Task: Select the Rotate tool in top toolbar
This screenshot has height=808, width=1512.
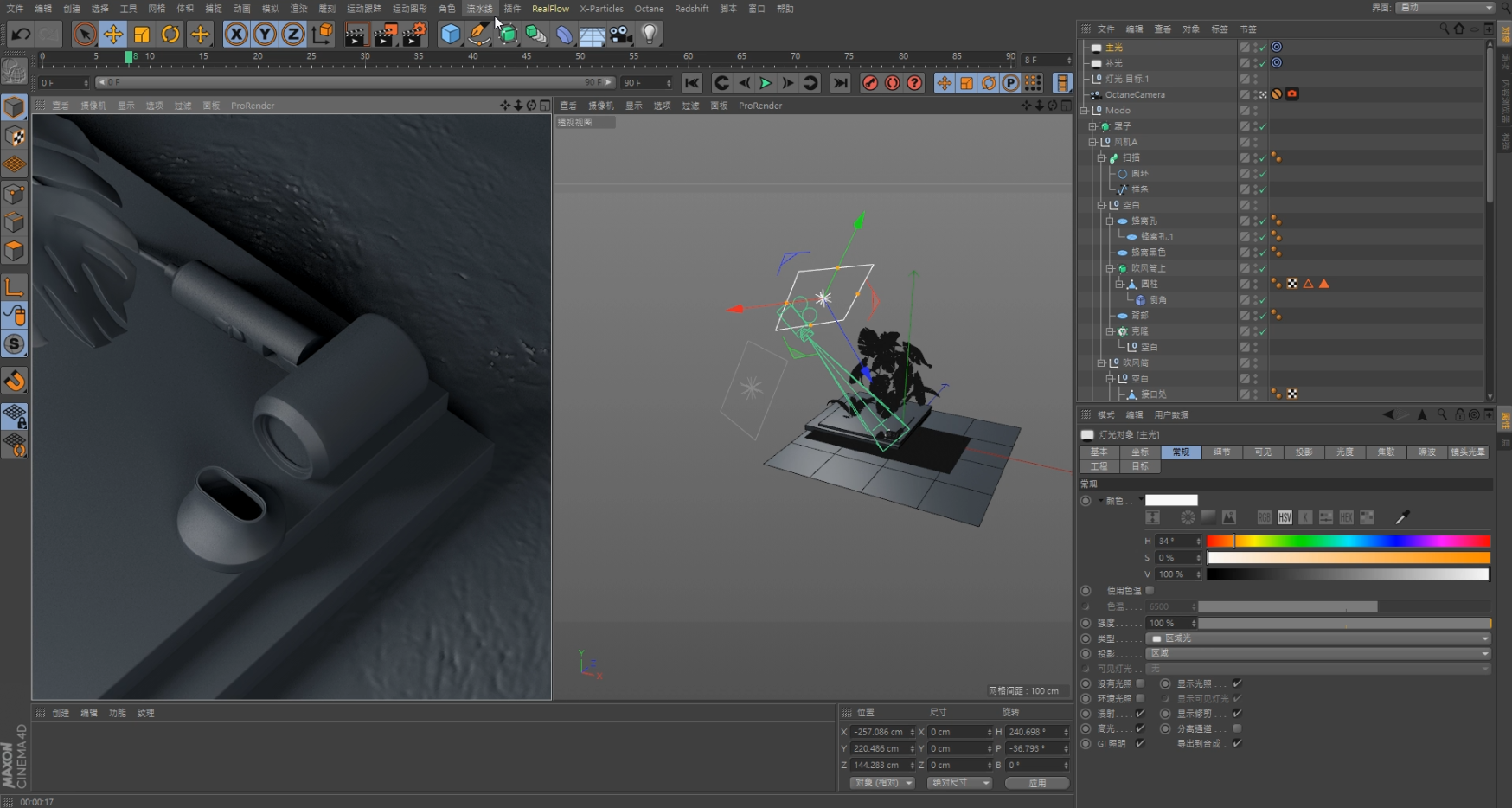Action: tap(170, 34)
